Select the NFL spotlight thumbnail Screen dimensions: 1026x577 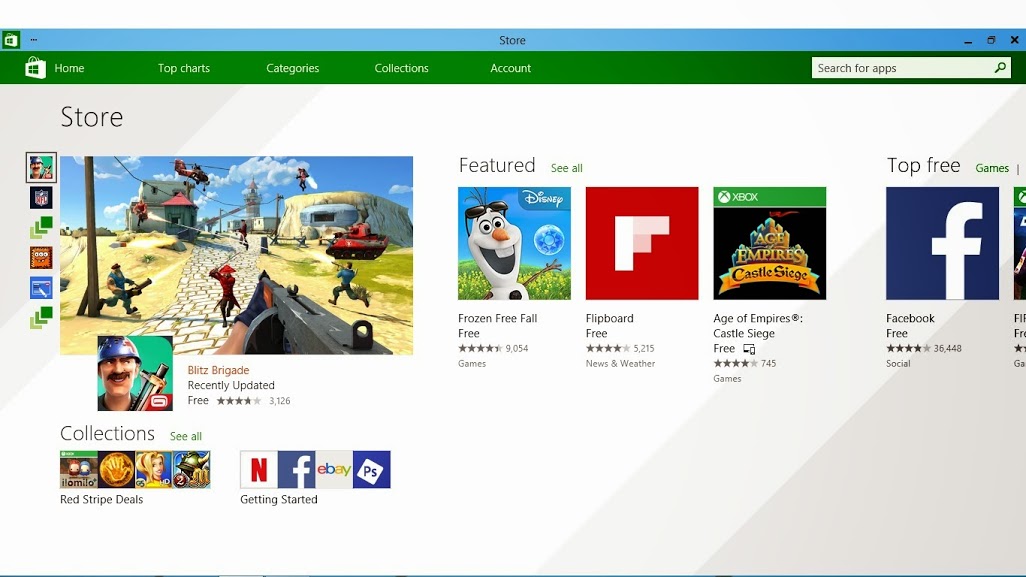(x=41, y=198)
